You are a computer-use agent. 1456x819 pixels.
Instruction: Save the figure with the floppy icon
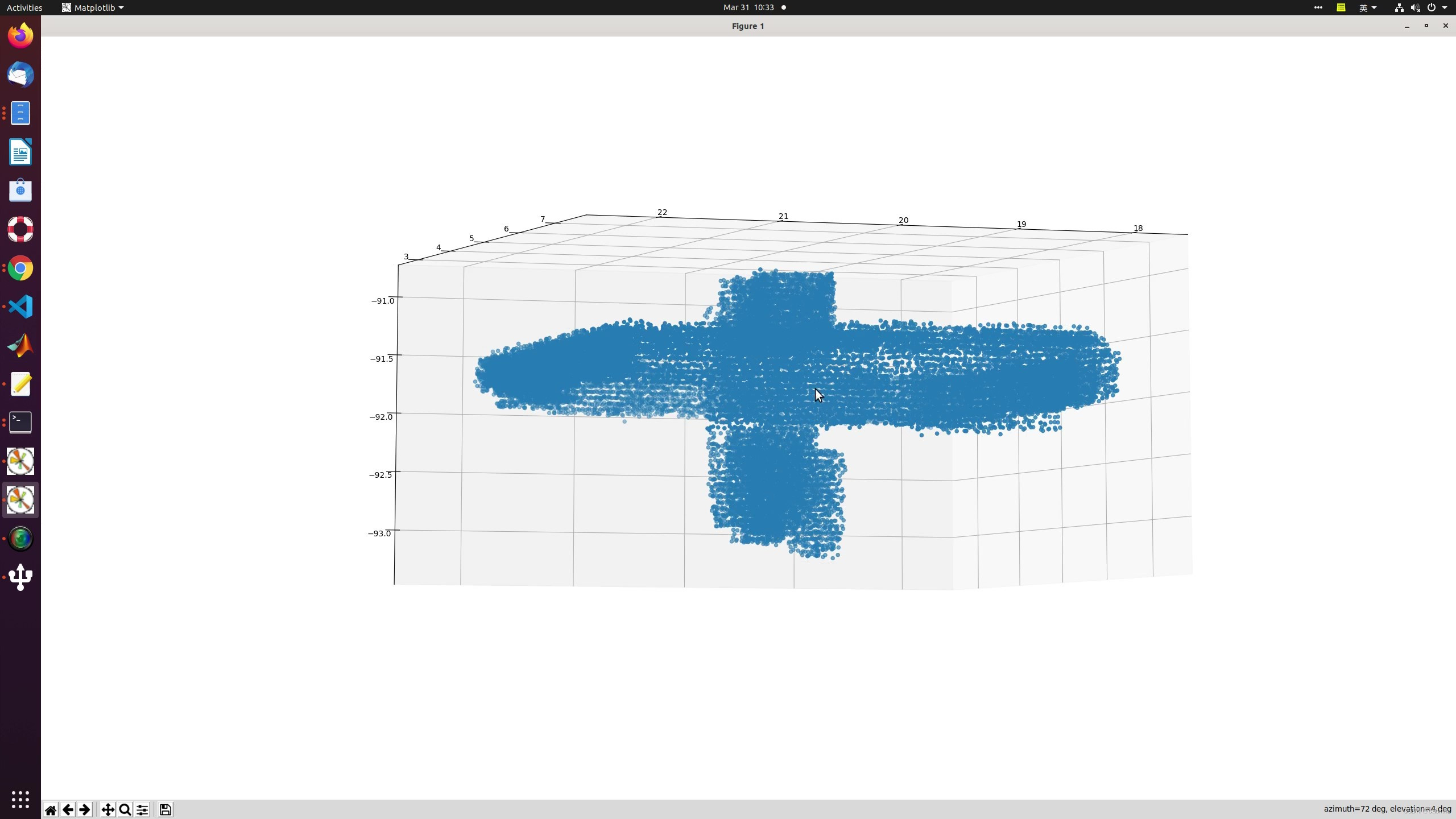pos(166,809)
